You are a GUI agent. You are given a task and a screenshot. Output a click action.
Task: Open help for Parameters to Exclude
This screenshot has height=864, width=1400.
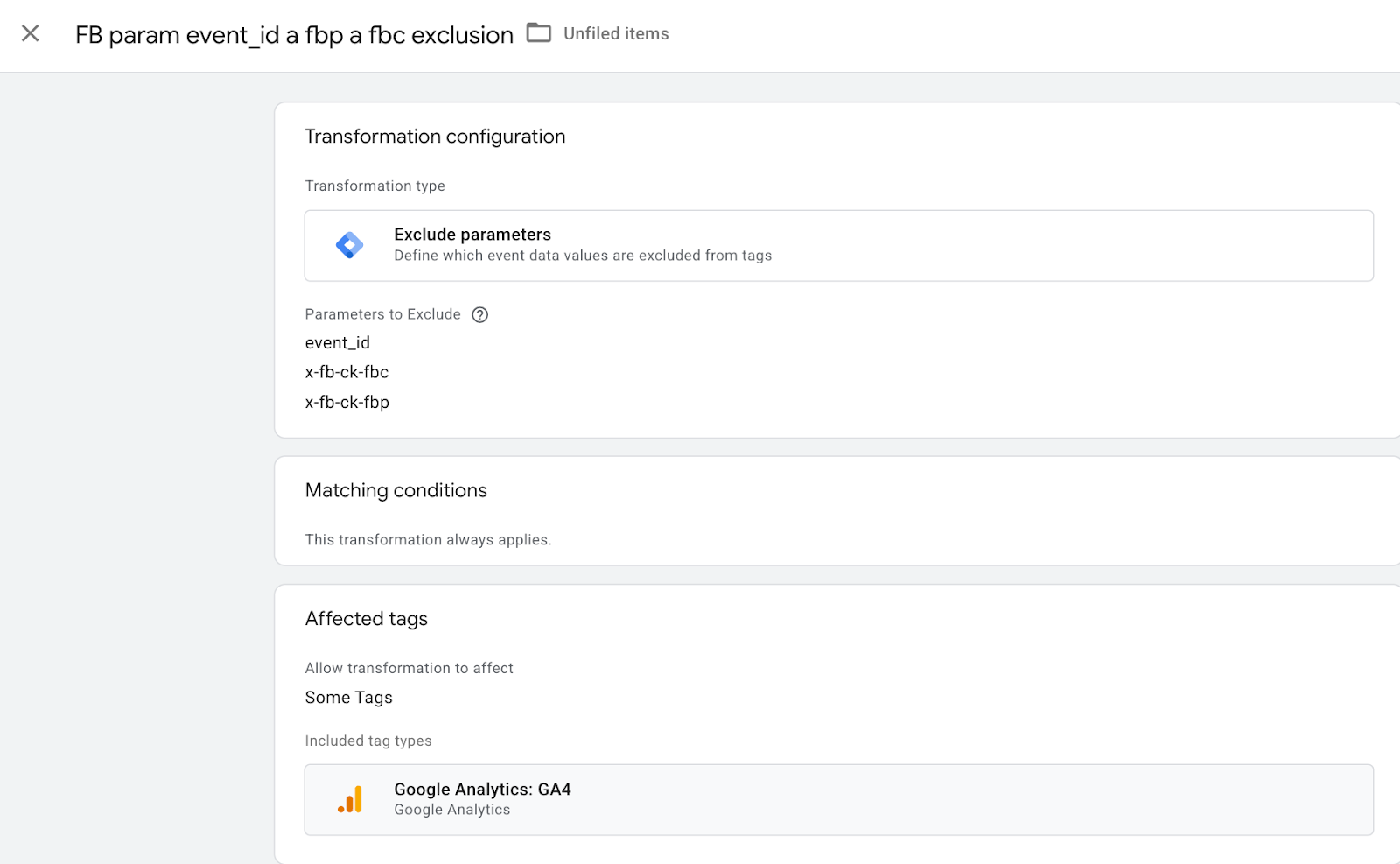[x=479, y=315]
